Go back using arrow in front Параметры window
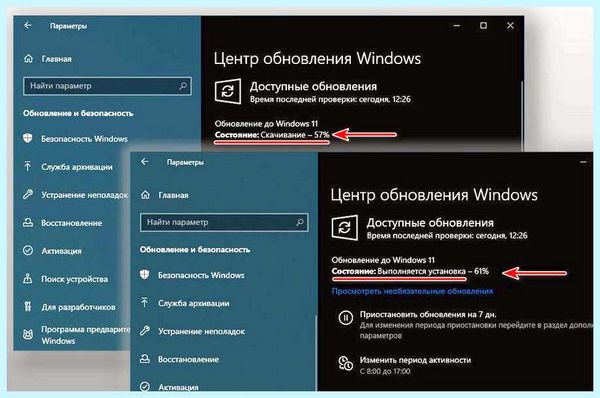600x398 pixels. point(144,161)
